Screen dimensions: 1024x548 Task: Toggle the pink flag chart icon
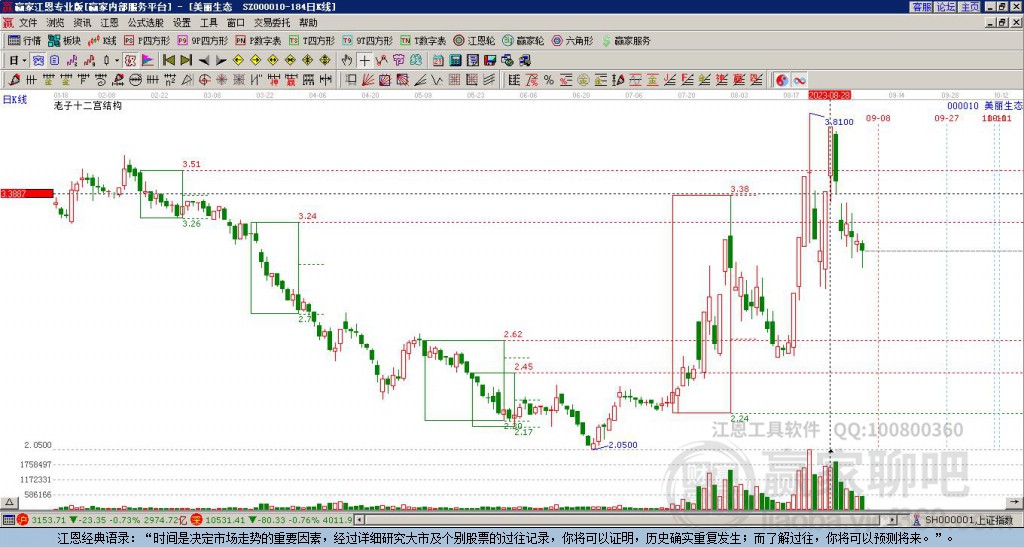click(148, 61)
